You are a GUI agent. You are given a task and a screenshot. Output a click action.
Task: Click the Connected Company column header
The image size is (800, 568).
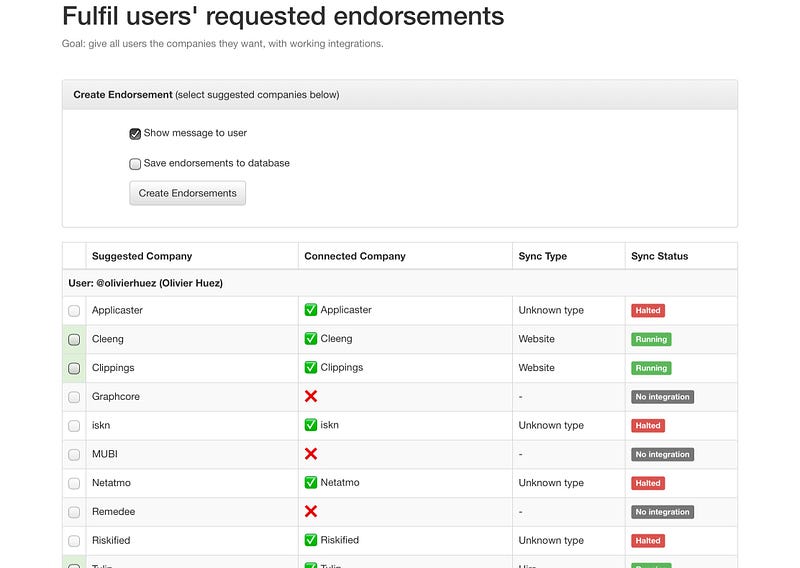[x=355, y=256]
